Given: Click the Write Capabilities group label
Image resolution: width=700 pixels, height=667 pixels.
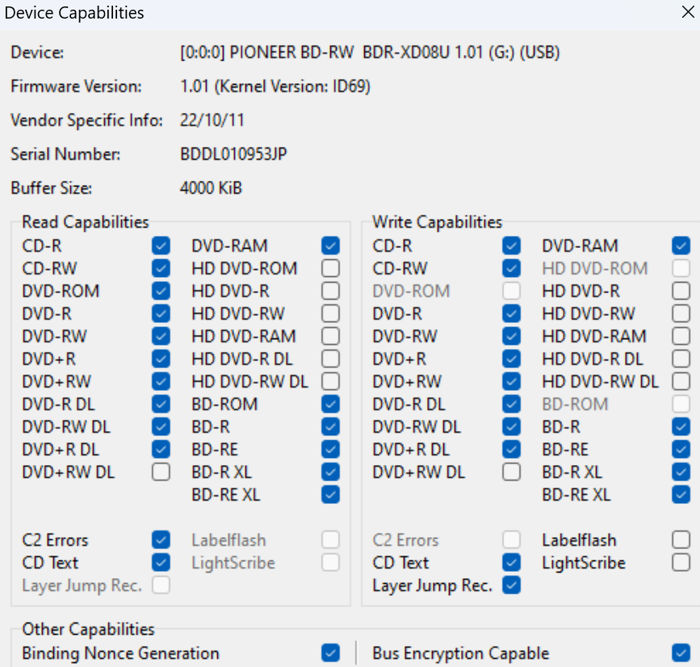Looking at the screenshot, I should [x=438, y=222].
